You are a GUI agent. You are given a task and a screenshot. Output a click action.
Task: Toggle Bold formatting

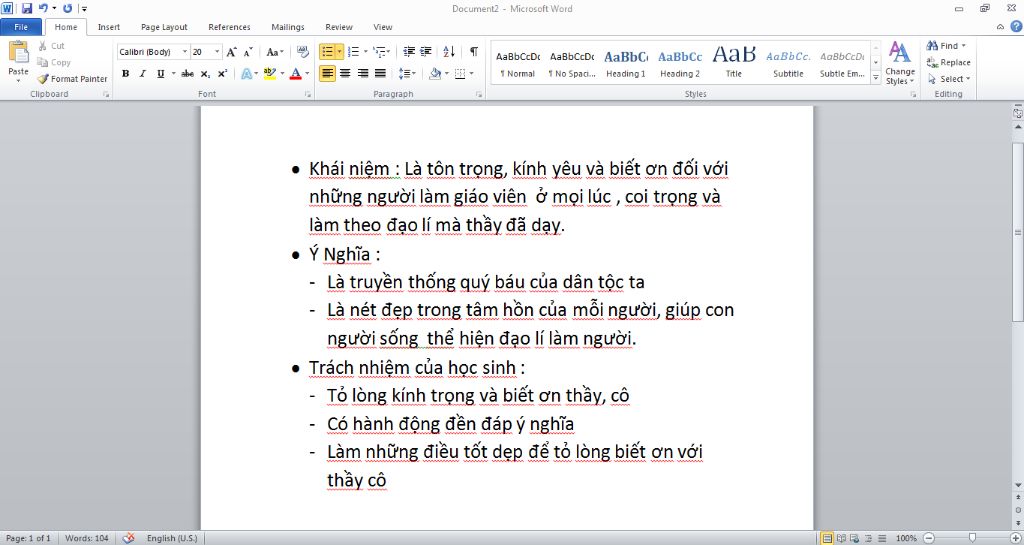click(x=126, y=74)
